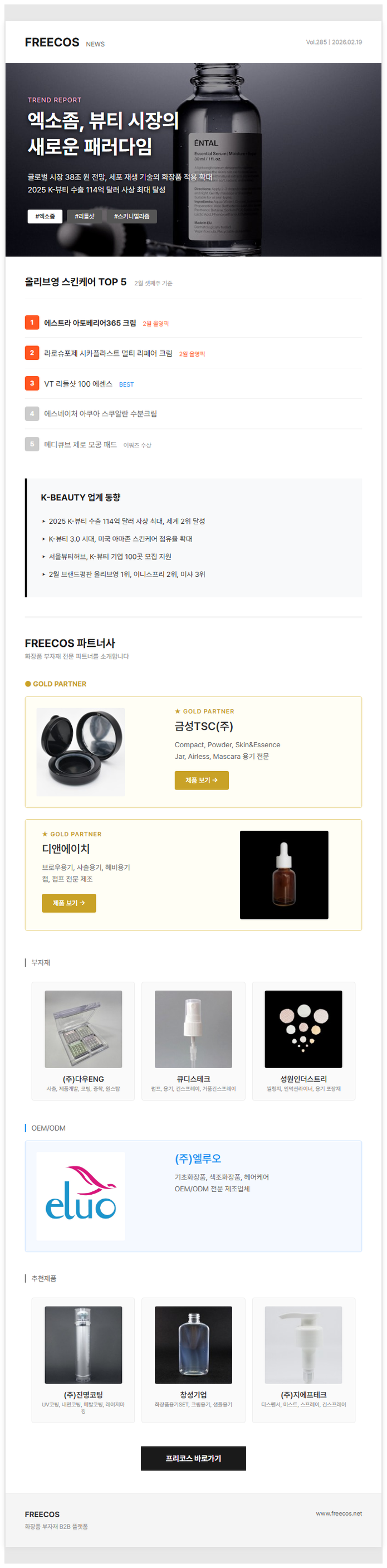387x1568 pixels.
Task: Click 제품 보기 button under 디앤에이치
Action: tap(68, 903)
